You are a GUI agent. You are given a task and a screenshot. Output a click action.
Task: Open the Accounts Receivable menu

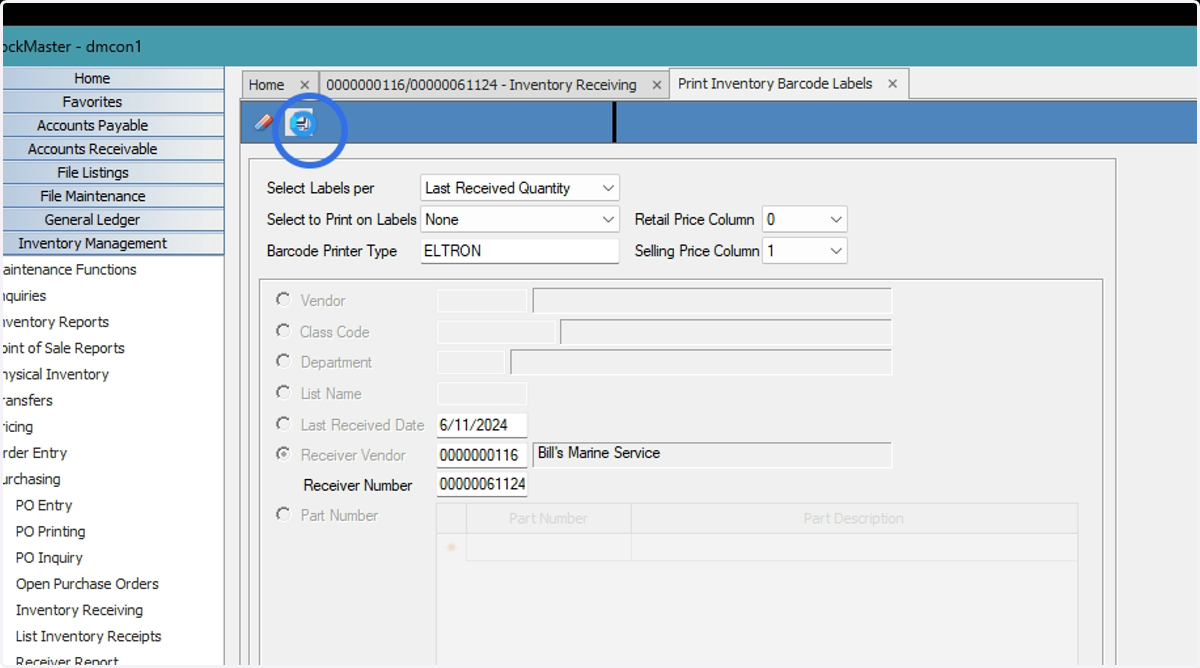pos(112,149)
